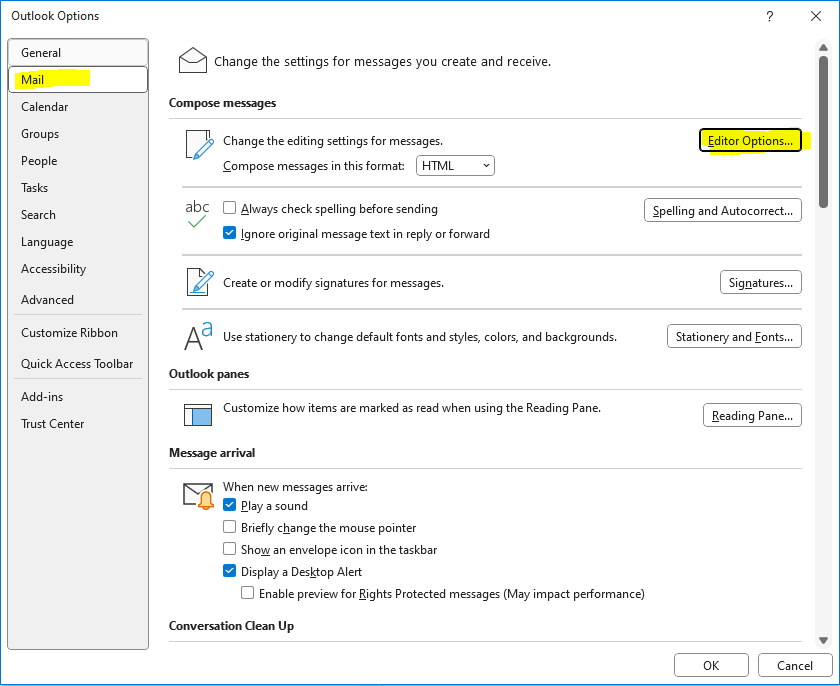This screenshot has width=840, height=686.
Task: Open the message format HTML dropdown
Action: 455,165
